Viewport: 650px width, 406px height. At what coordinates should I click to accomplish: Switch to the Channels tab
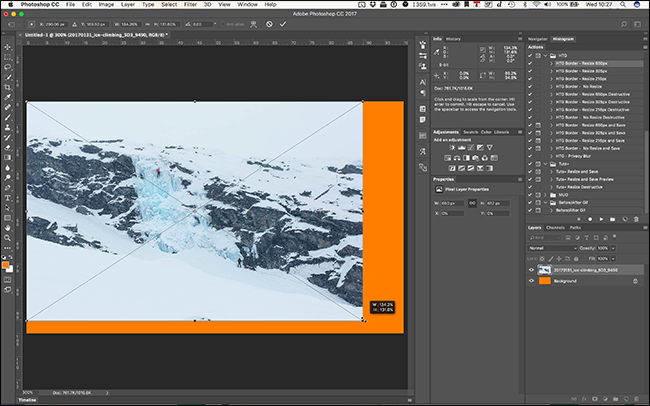[x=555, y=227]
